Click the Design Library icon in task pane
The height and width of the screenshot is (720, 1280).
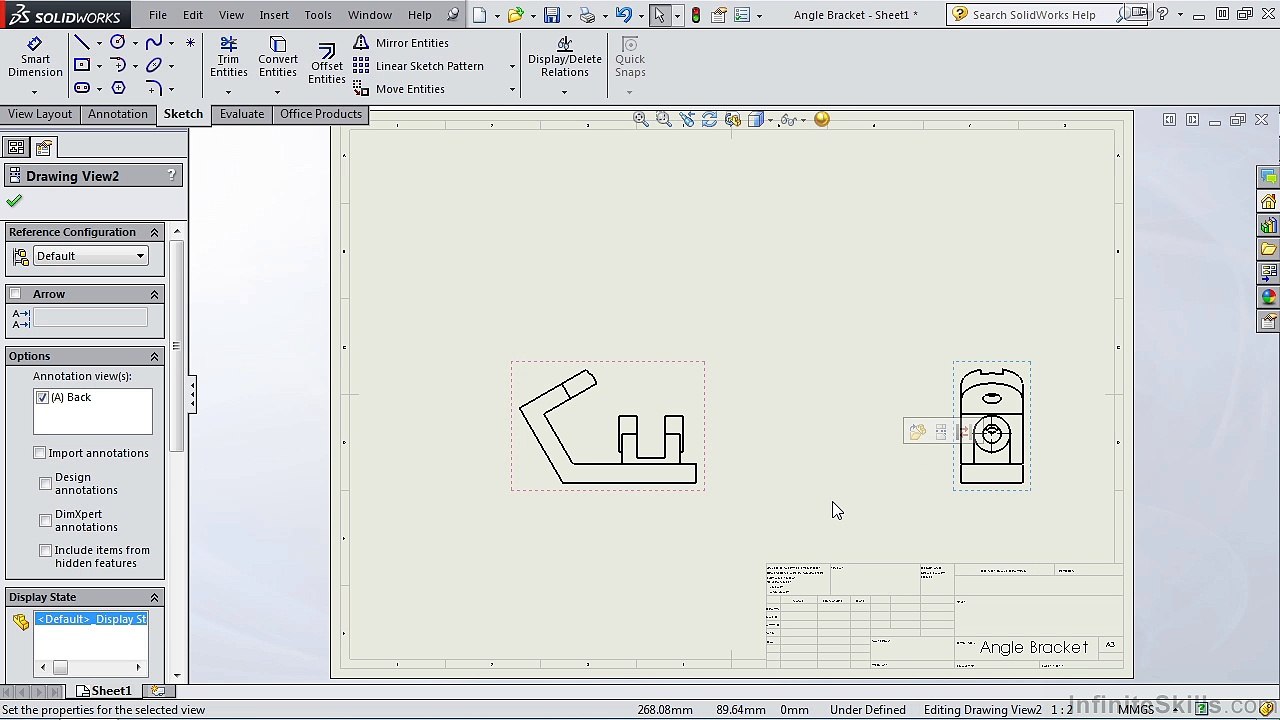click(1268, 226)
